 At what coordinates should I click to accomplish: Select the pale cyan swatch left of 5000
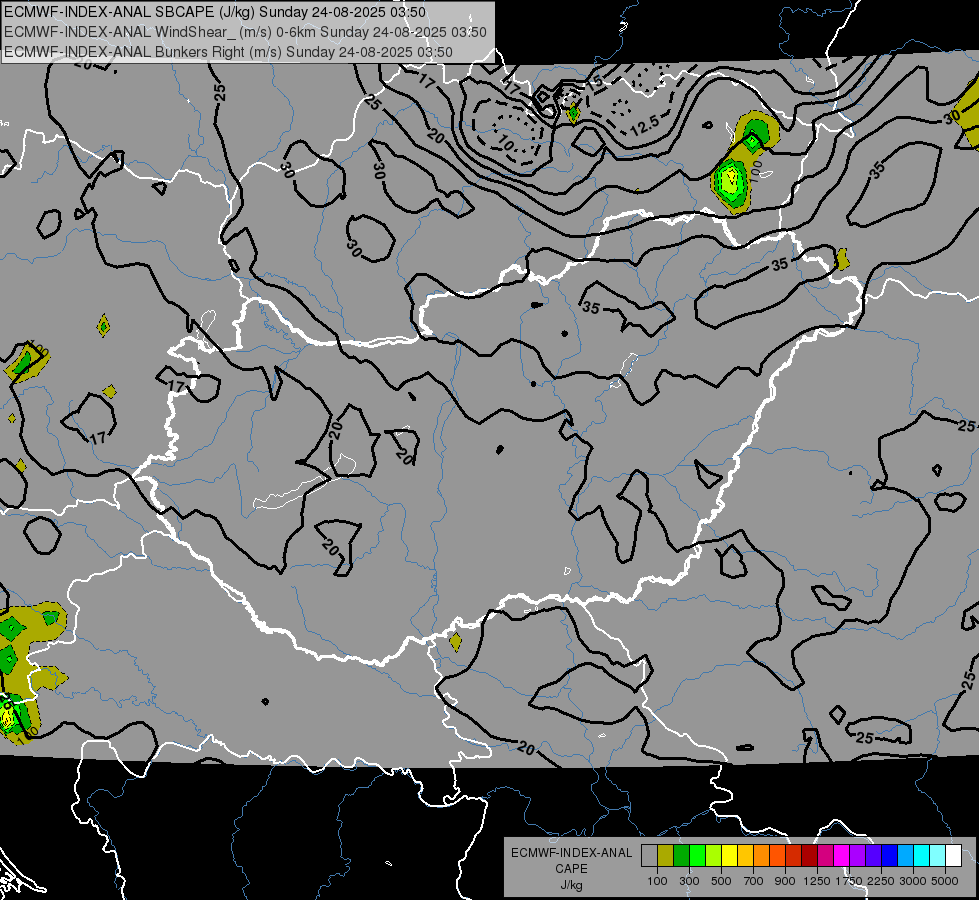pyautogui.click(x=938, y=856)
